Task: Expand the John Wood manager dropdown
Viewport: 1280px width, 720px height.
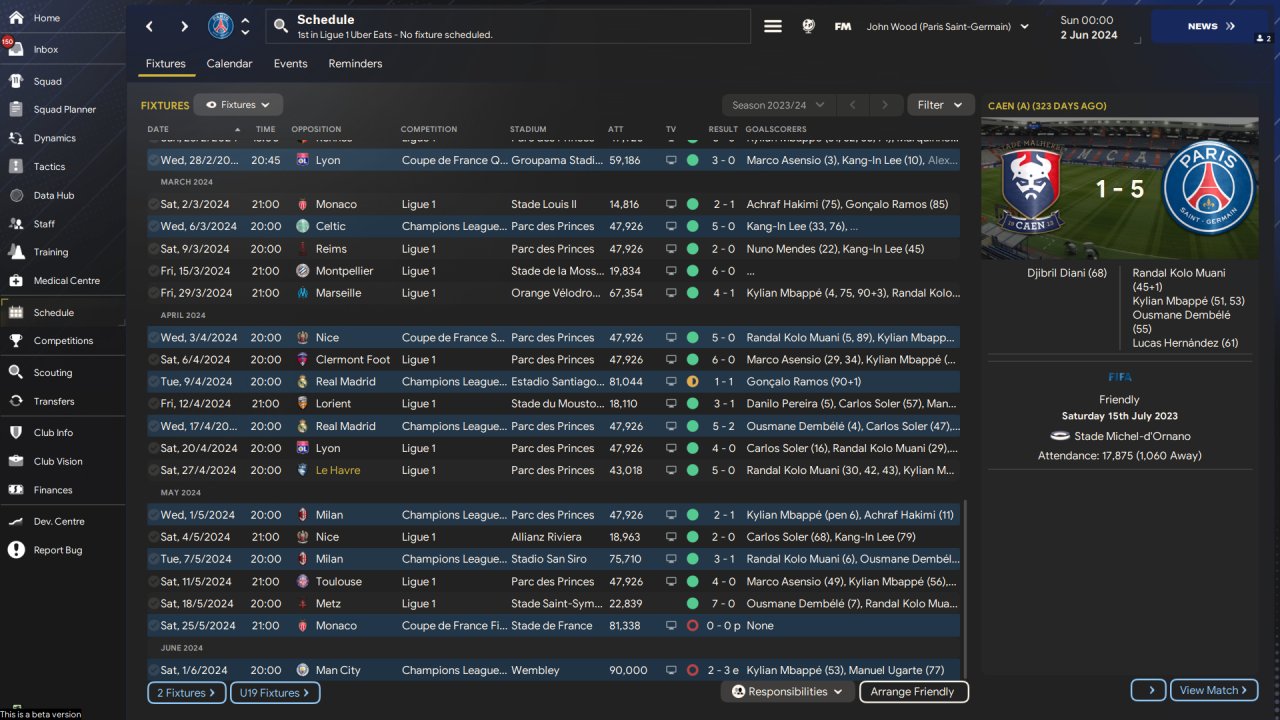Action: point(948,26)
